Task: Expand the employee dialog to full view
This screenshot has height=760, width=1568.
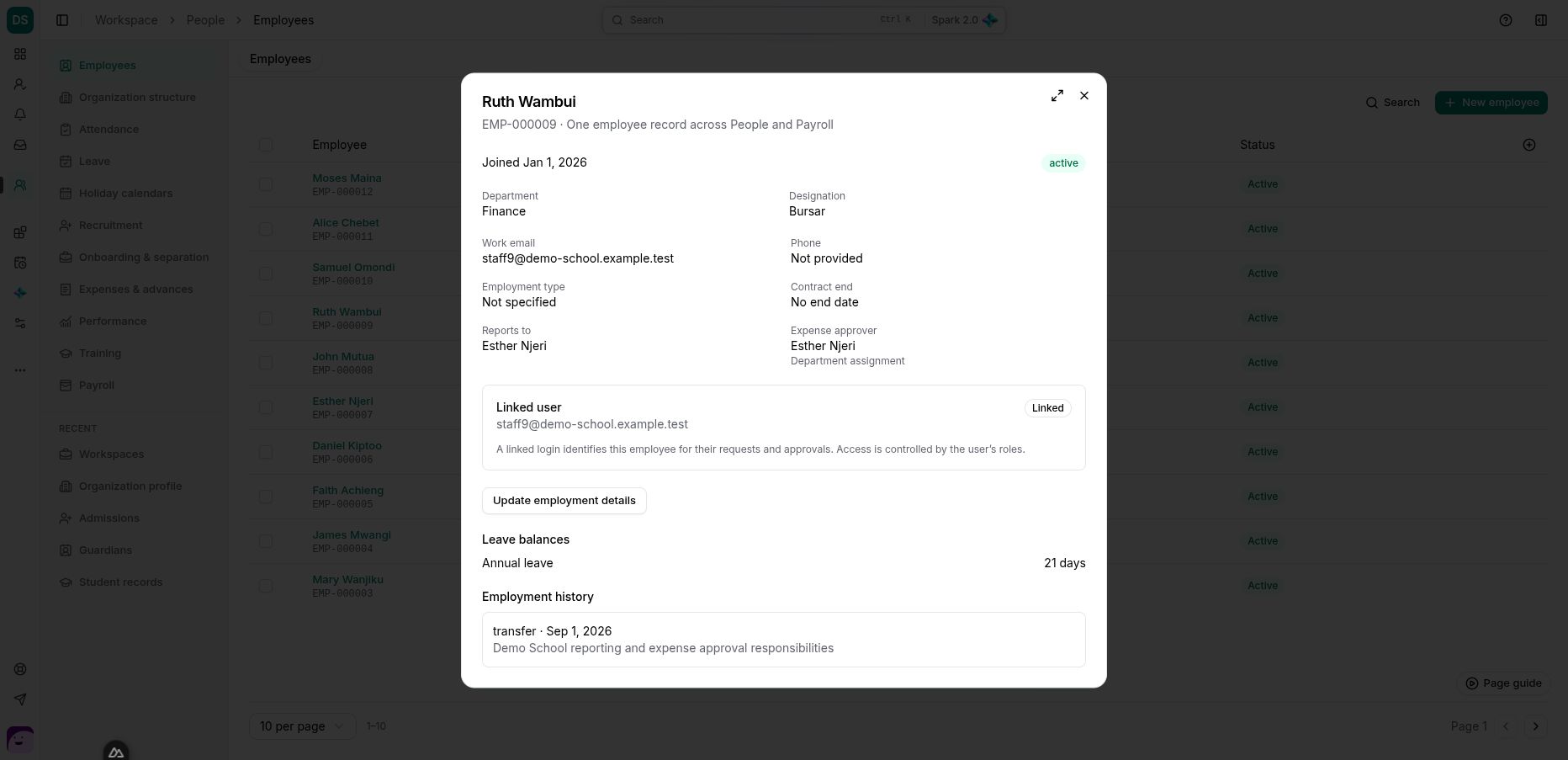Action: click(x=1057, y=96)
